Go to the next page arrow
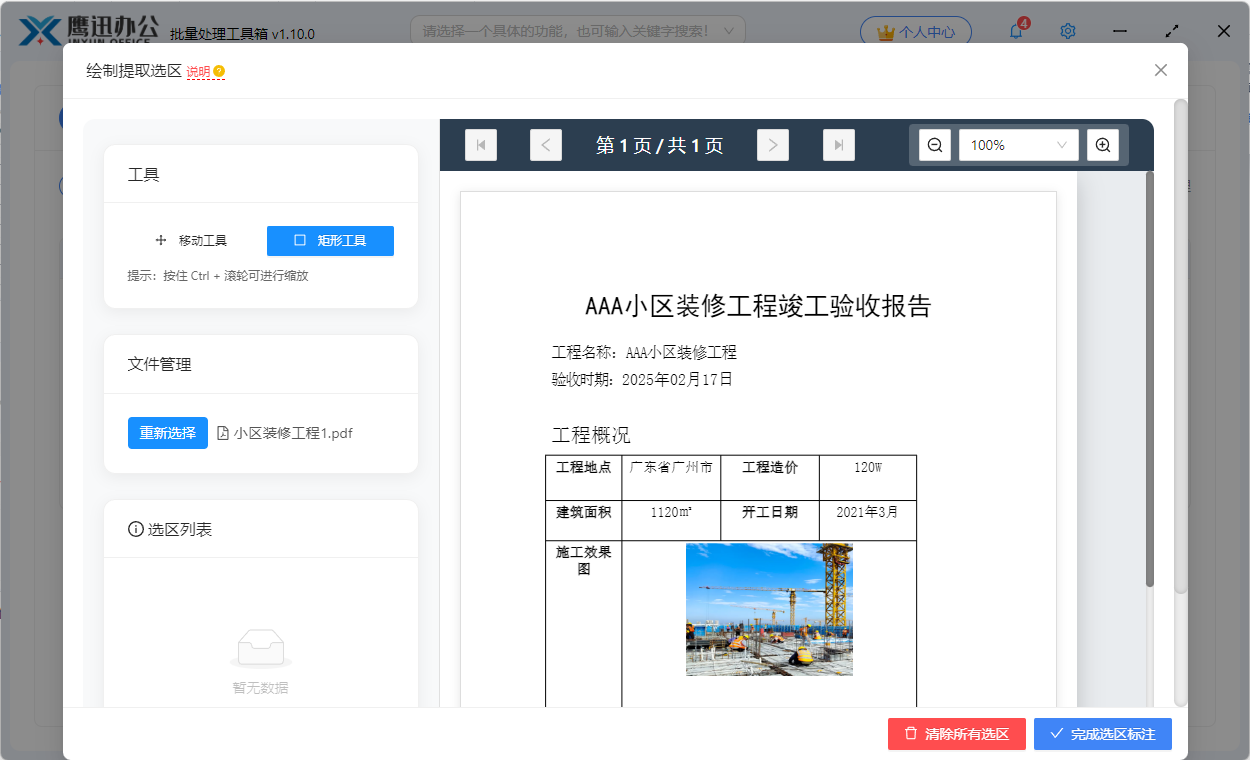The height and width of the screenshot is (760, 1250). pyautogui.click(x=772, y=144)
